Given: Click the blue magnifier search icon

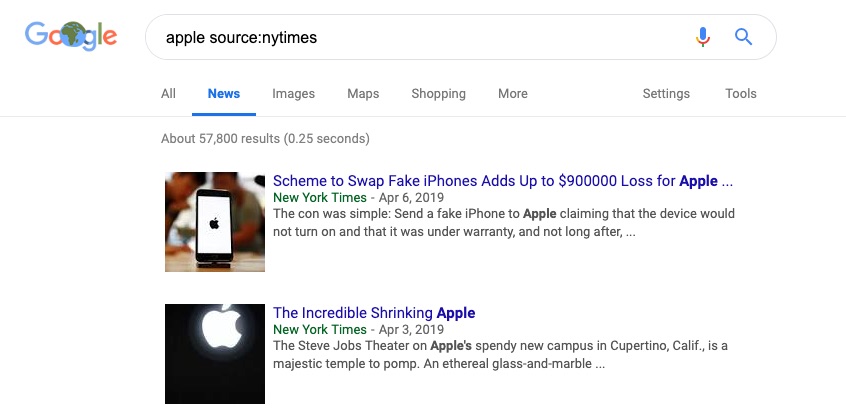Looking at the screenshot, I should point(743,37).
